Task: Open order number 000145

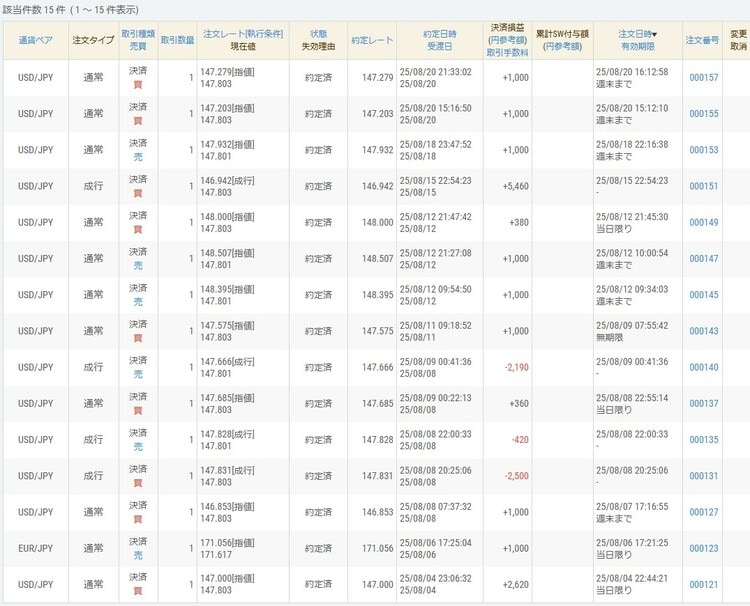Action: click(704, 295)
